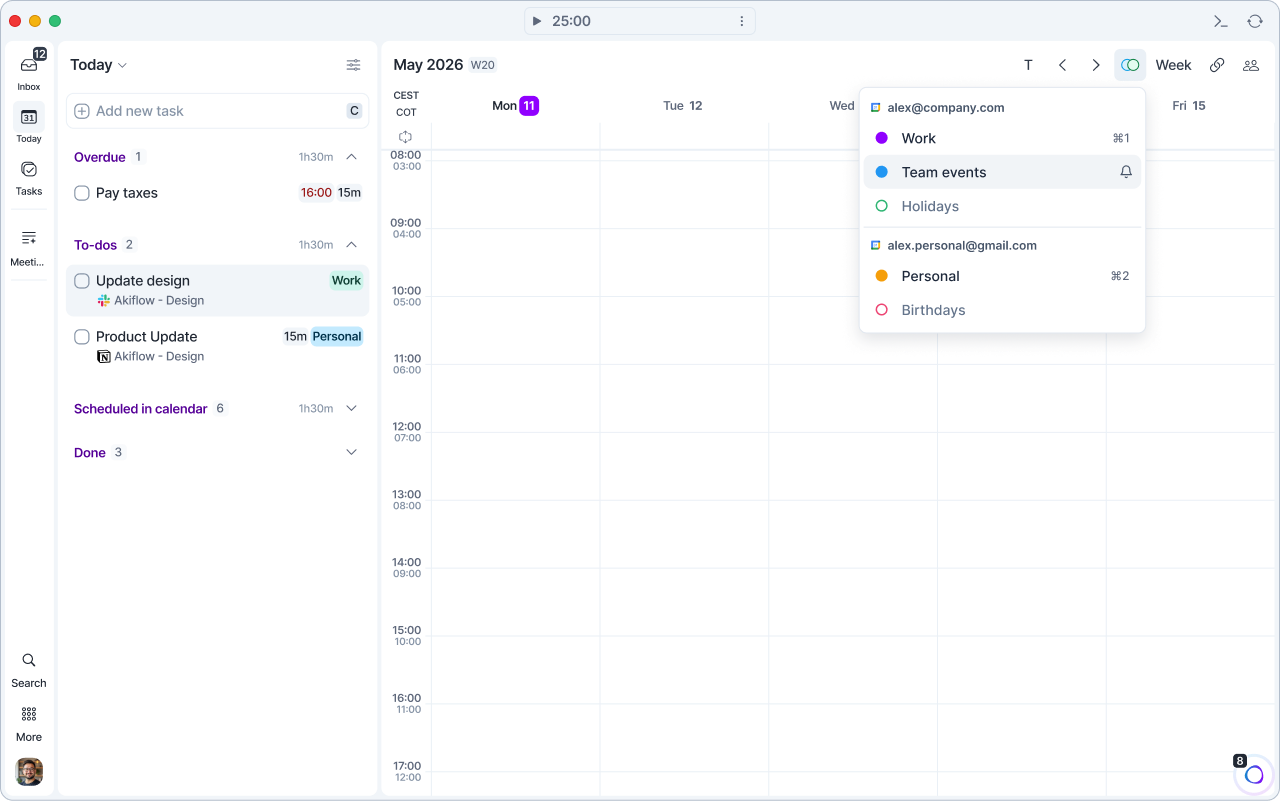Click the Add new task field

(x=217, y=111)
